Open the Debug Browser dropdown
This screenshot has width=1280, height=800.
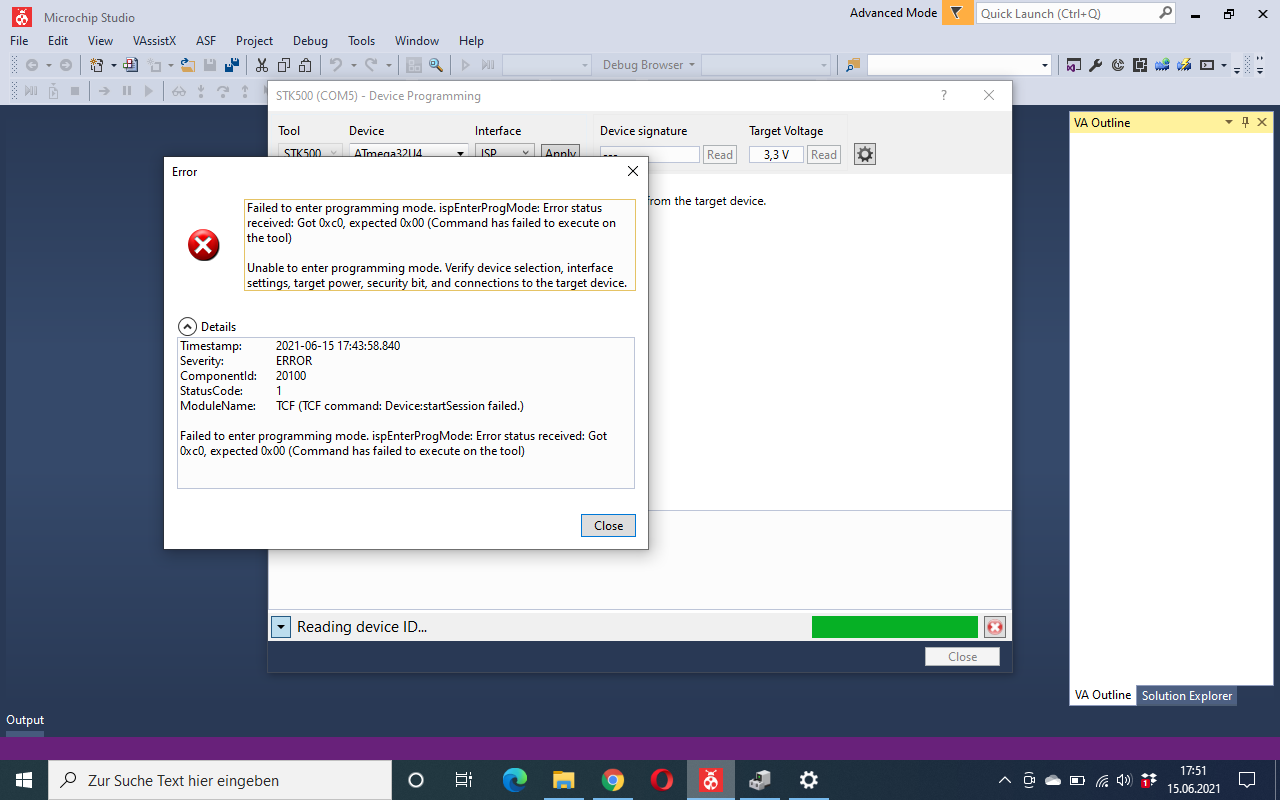647,65
